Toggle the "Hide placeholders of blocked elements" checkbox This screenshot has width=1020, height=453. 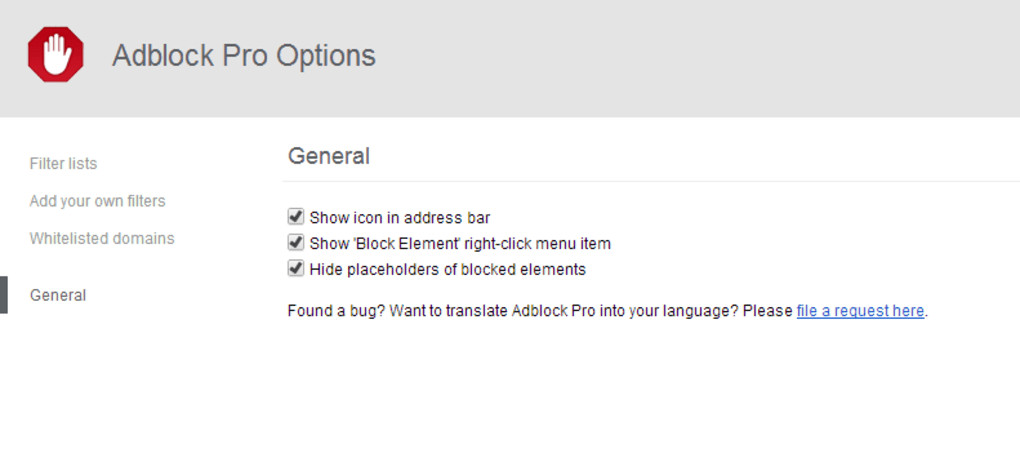point(295,268)
